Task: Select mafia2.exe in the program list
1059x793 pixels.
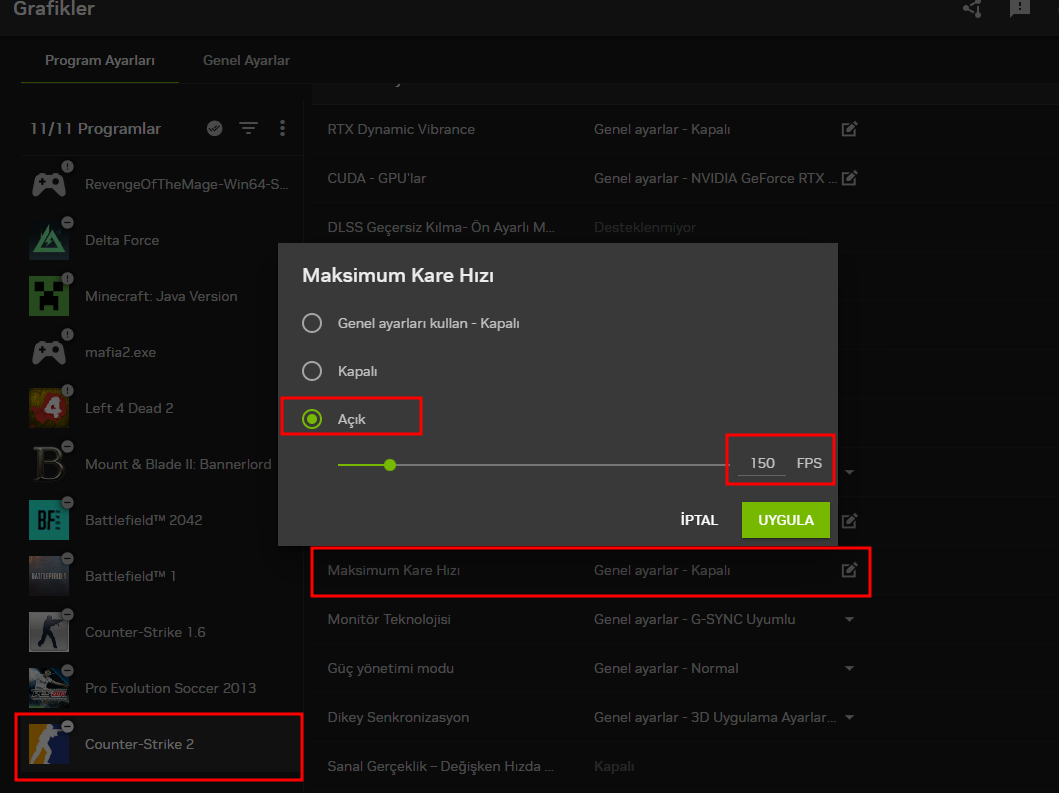Action: pos(161,353)
